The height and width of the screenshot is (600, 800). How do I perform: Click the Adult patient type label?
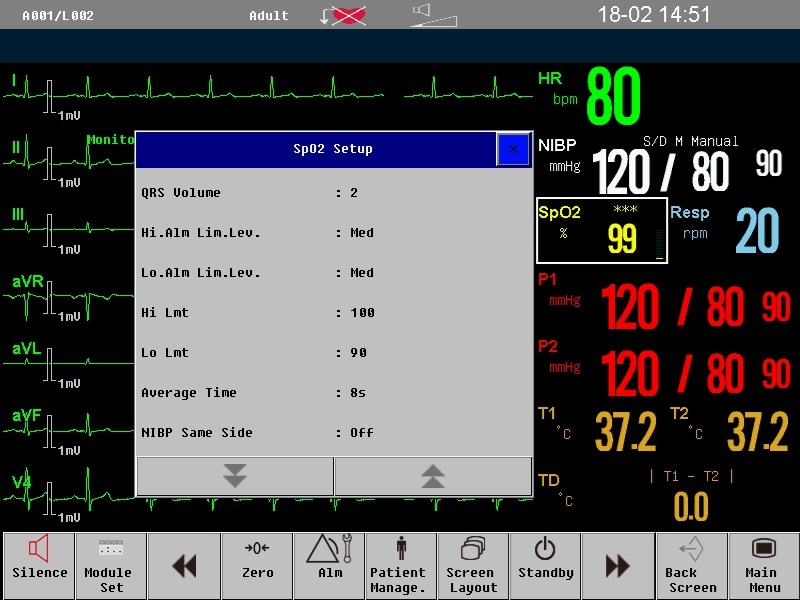[269, 16]
